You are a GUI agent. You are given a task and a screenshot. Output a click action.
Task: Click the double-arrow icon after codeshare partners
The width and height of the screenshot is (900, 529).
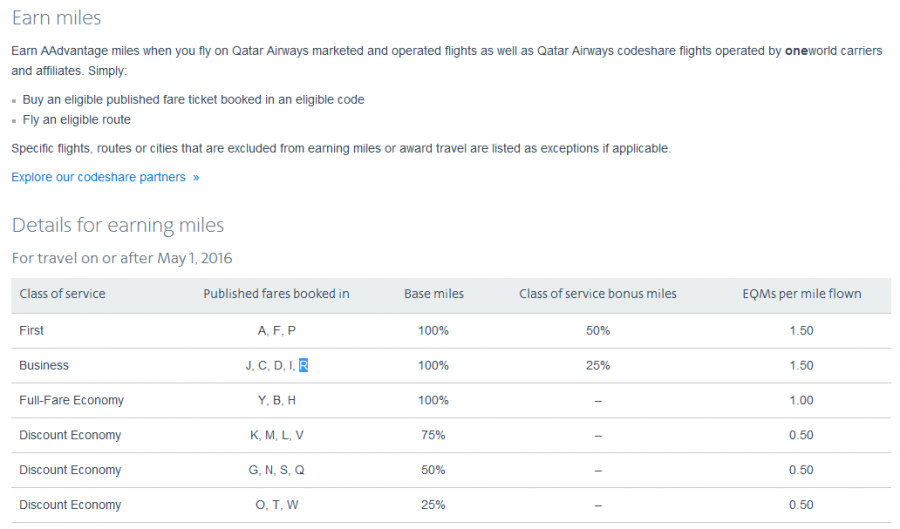click(196, 177)
